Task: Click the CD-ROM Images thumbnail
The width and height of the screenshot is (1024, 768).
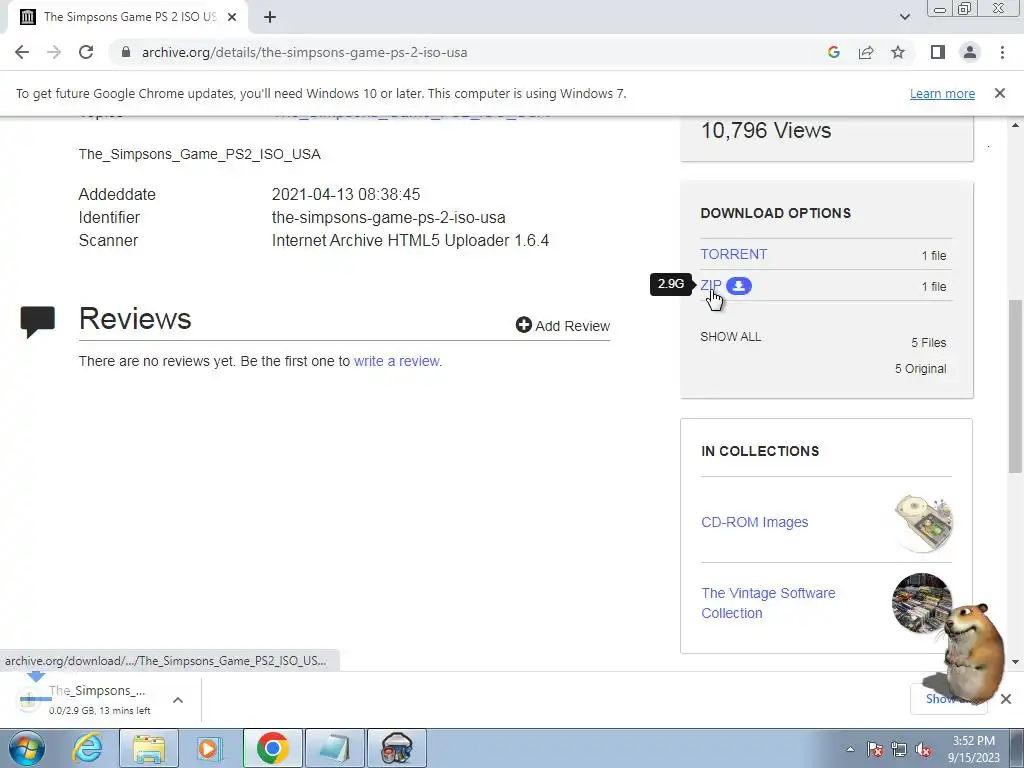Action: [923, 523]
